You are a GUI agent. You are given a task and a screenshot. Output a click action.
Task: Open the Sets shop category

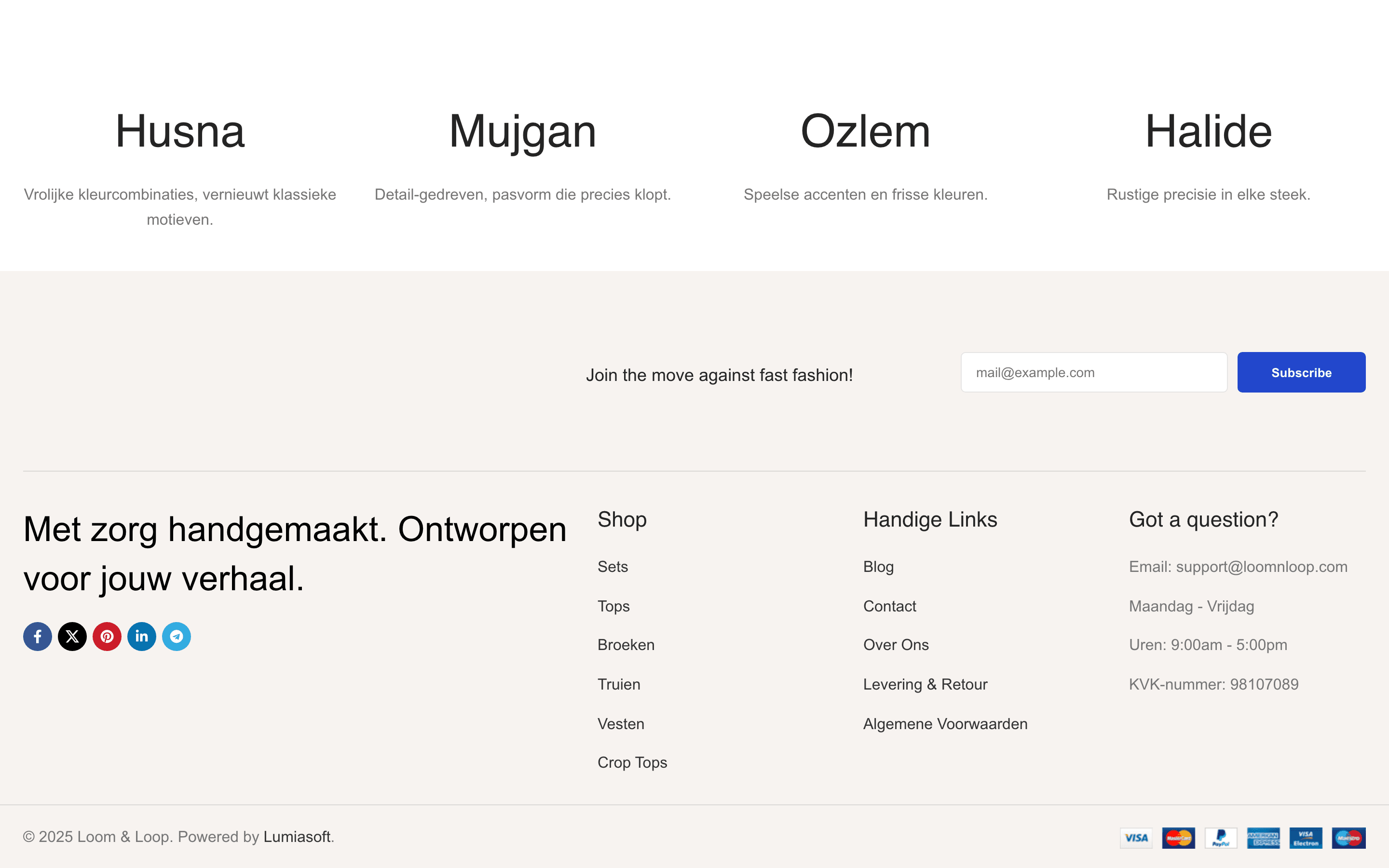tap(613, 567)
